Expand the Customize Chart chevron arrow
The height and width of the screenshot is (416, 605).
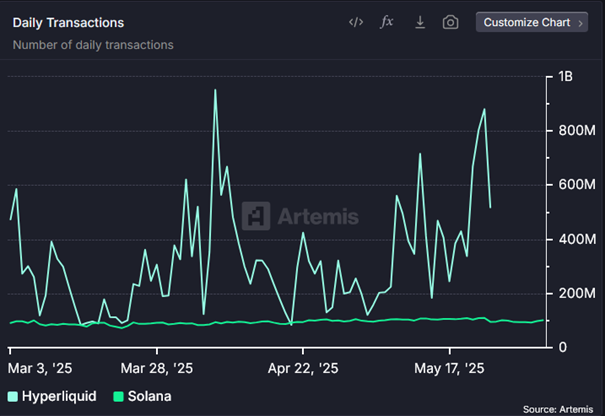[580, 23]
